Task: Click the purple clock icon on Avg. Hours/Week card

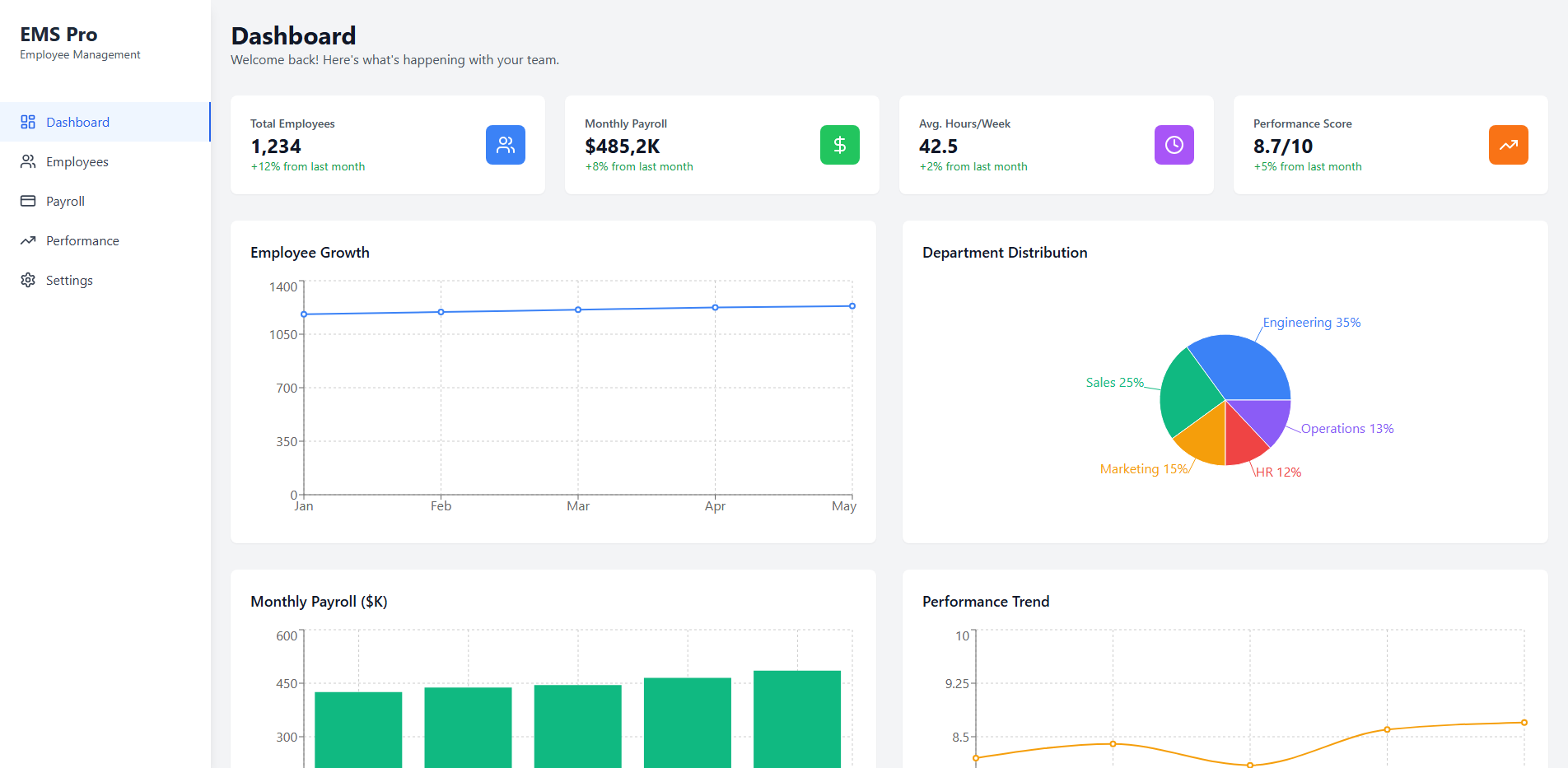Action: (x=1174, y=144)
